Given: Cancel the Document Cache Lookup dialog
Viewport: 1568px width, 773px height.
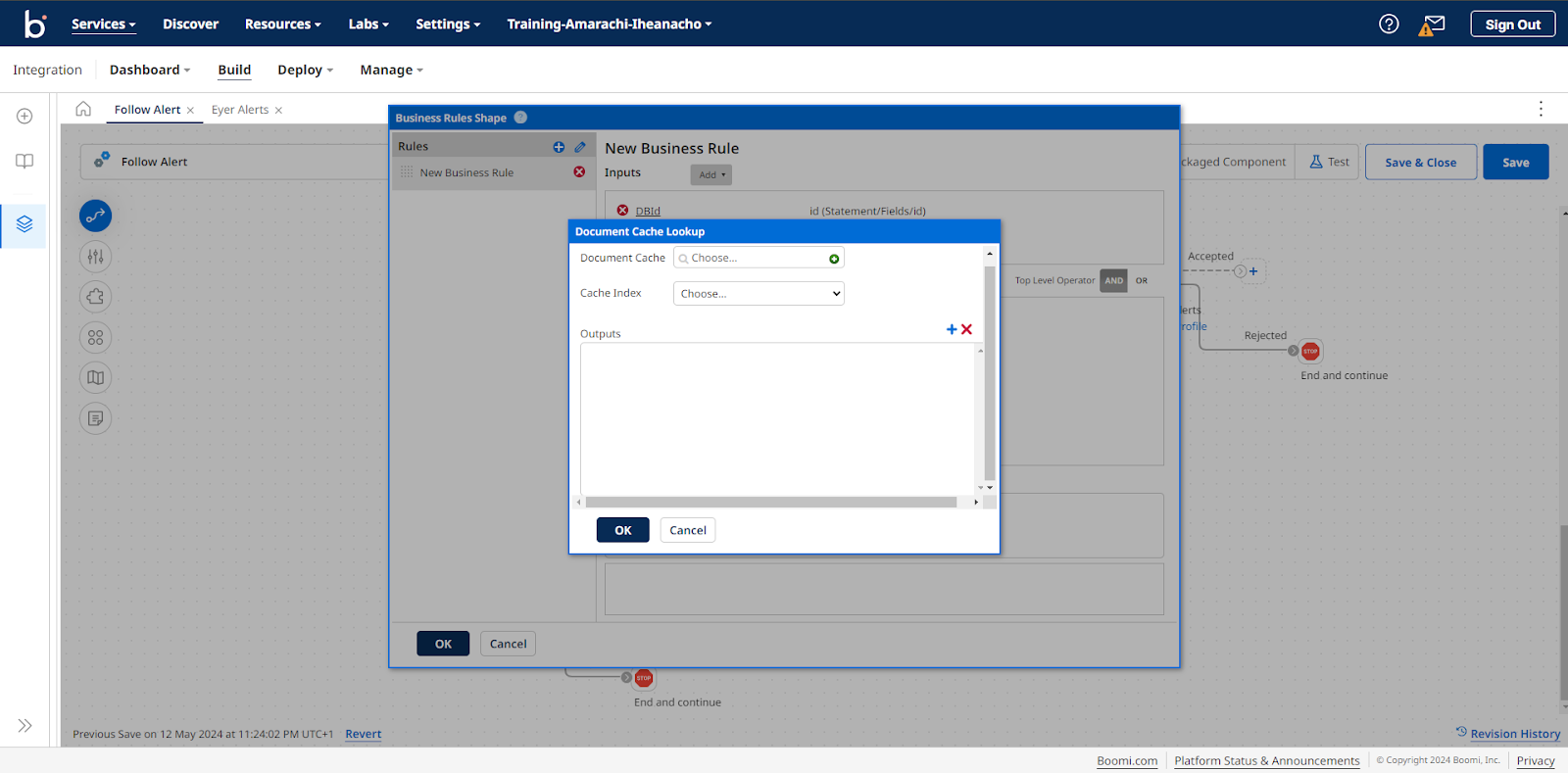Looking at the screenshot, I should tap(687, 530).
